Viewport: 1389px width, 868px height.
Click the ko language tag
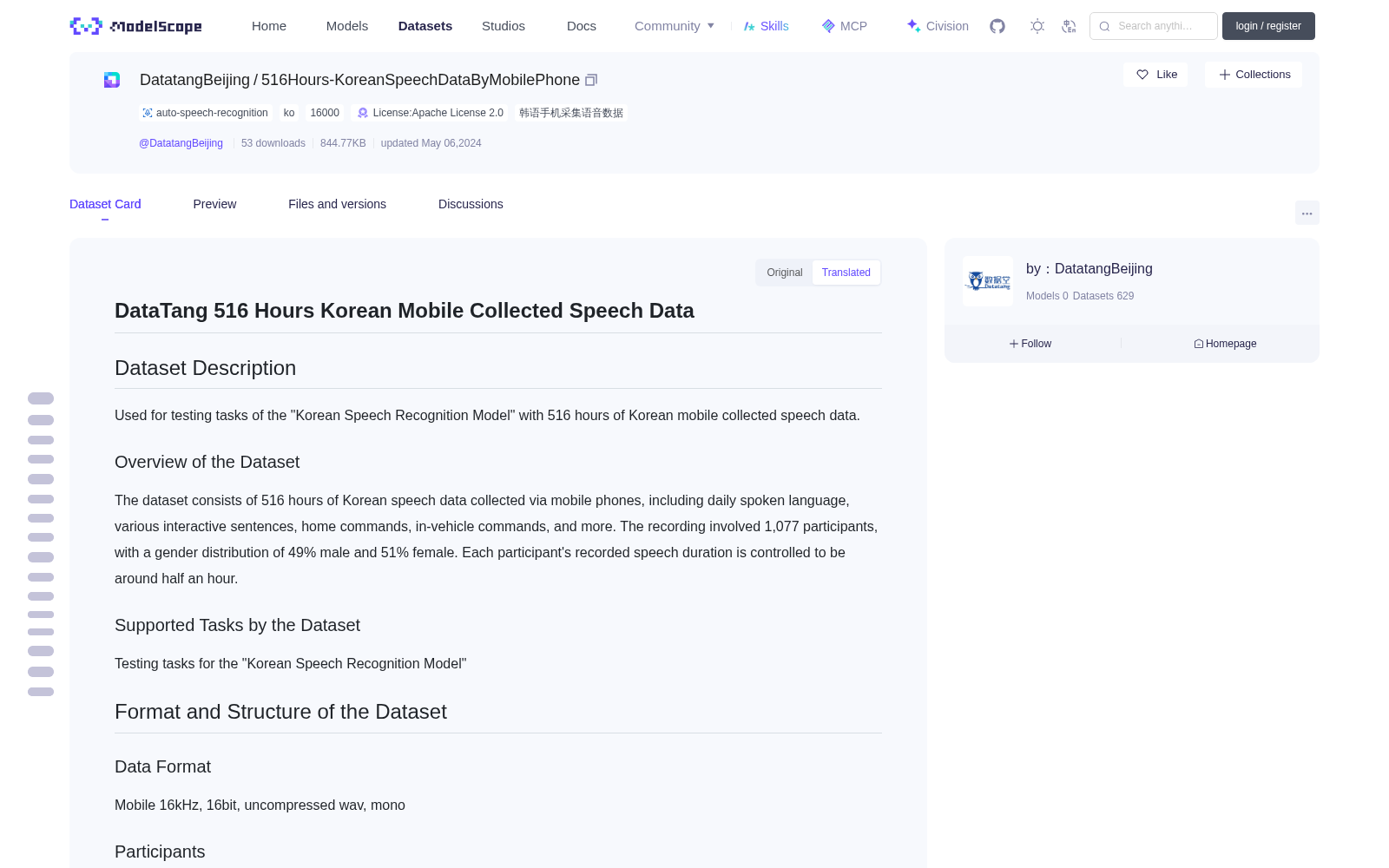289,113
